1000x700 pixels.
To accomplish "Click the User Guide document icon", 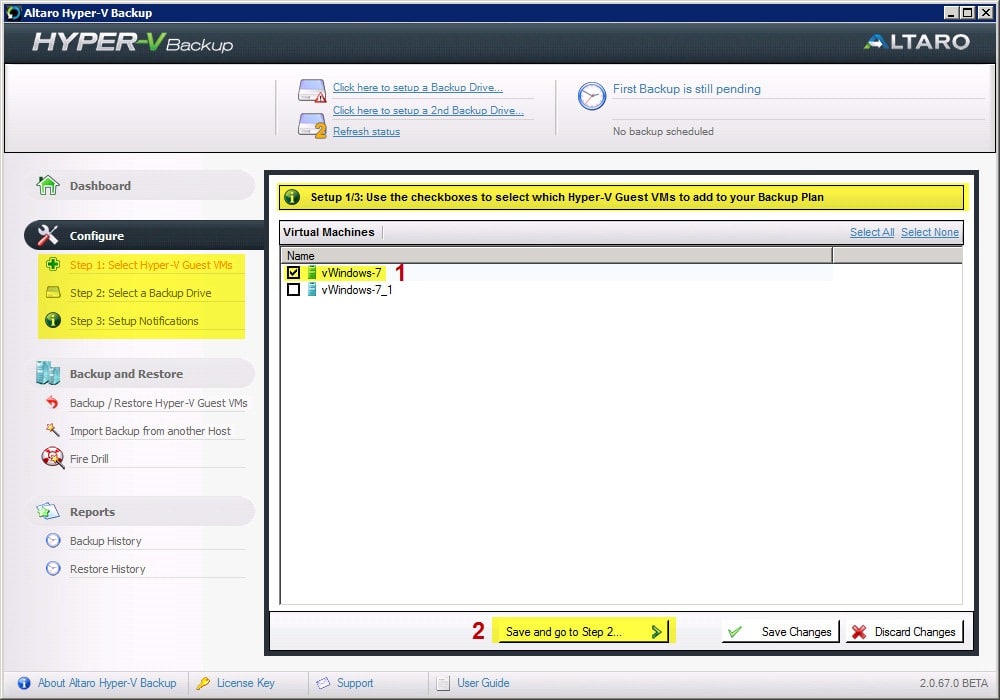I will [x=443, y=683].
